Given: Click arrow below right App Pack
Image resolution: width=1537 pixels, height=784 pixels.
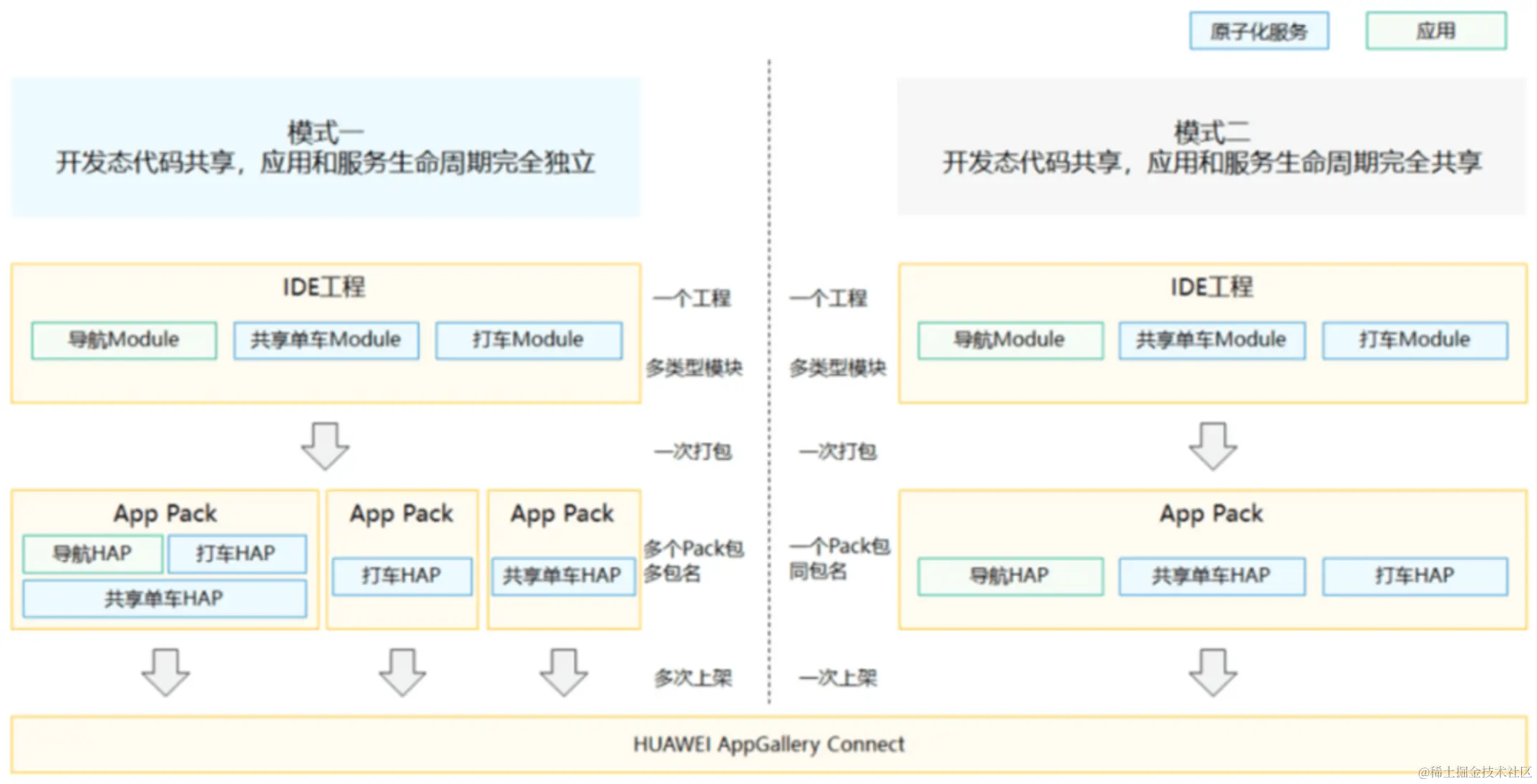Looking at the screenshot, I should coord(1213,672).
